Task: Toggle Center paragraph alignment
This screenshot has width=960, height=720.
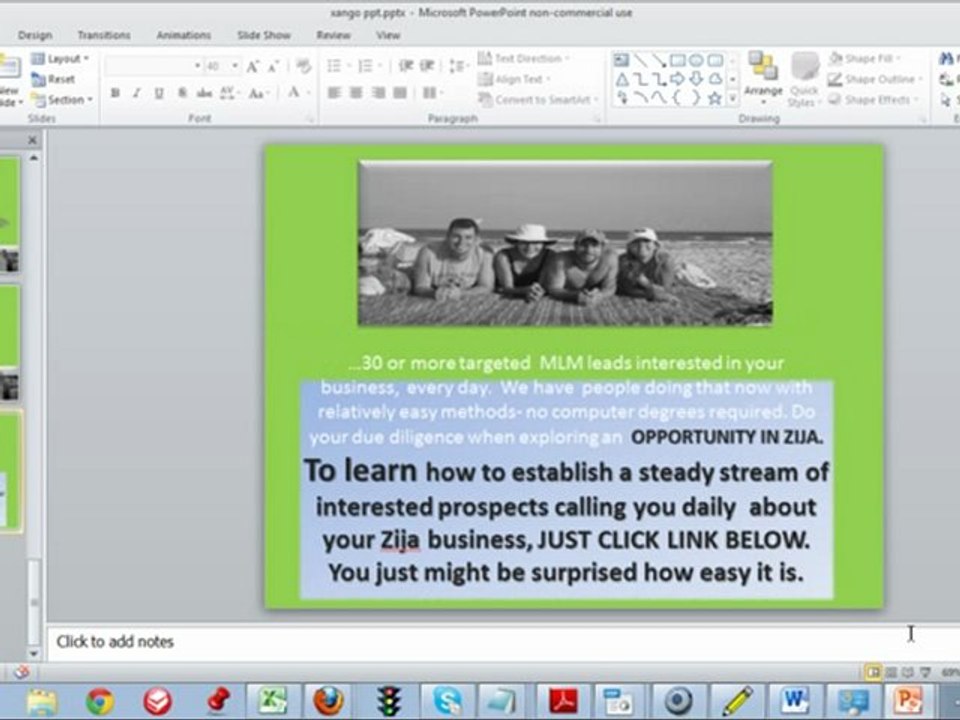Action: pos(356,93)
